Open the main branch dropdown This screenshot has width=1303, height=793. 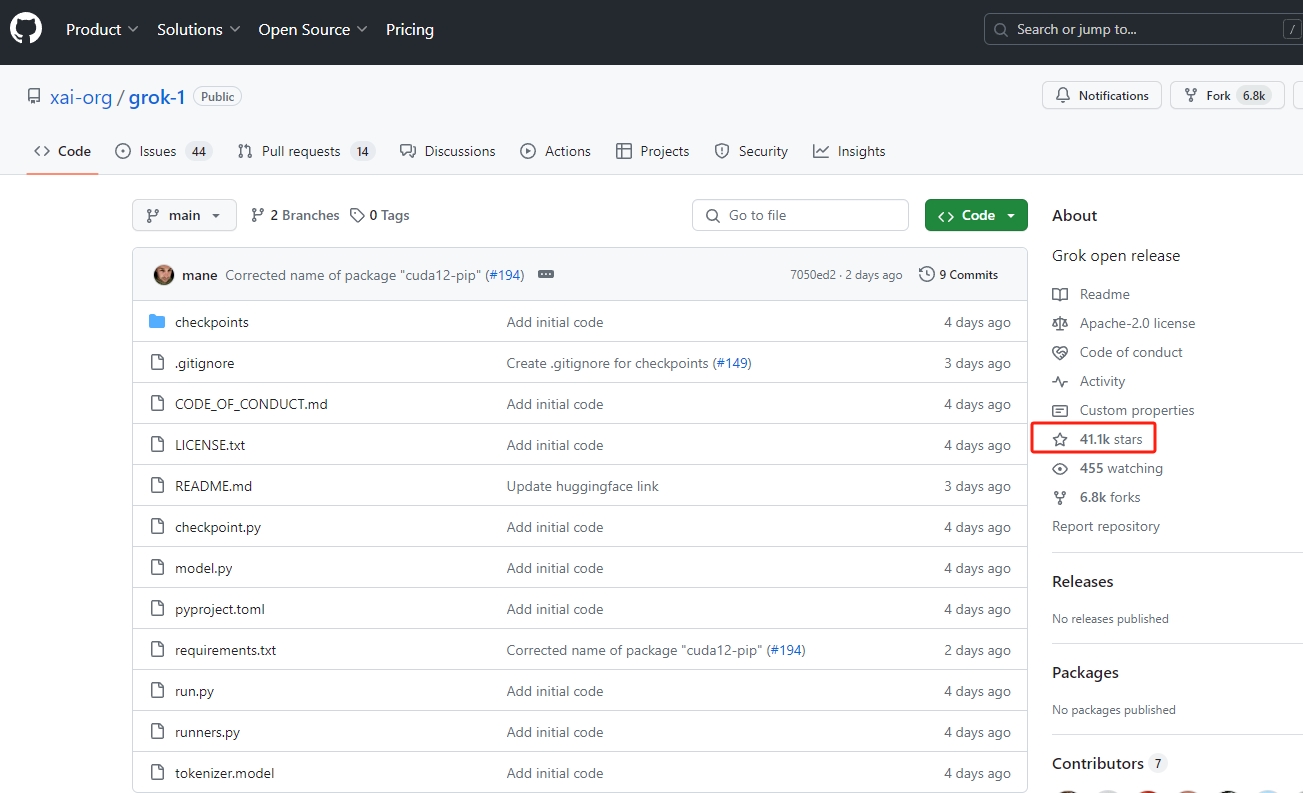click(x=184, y=215)
